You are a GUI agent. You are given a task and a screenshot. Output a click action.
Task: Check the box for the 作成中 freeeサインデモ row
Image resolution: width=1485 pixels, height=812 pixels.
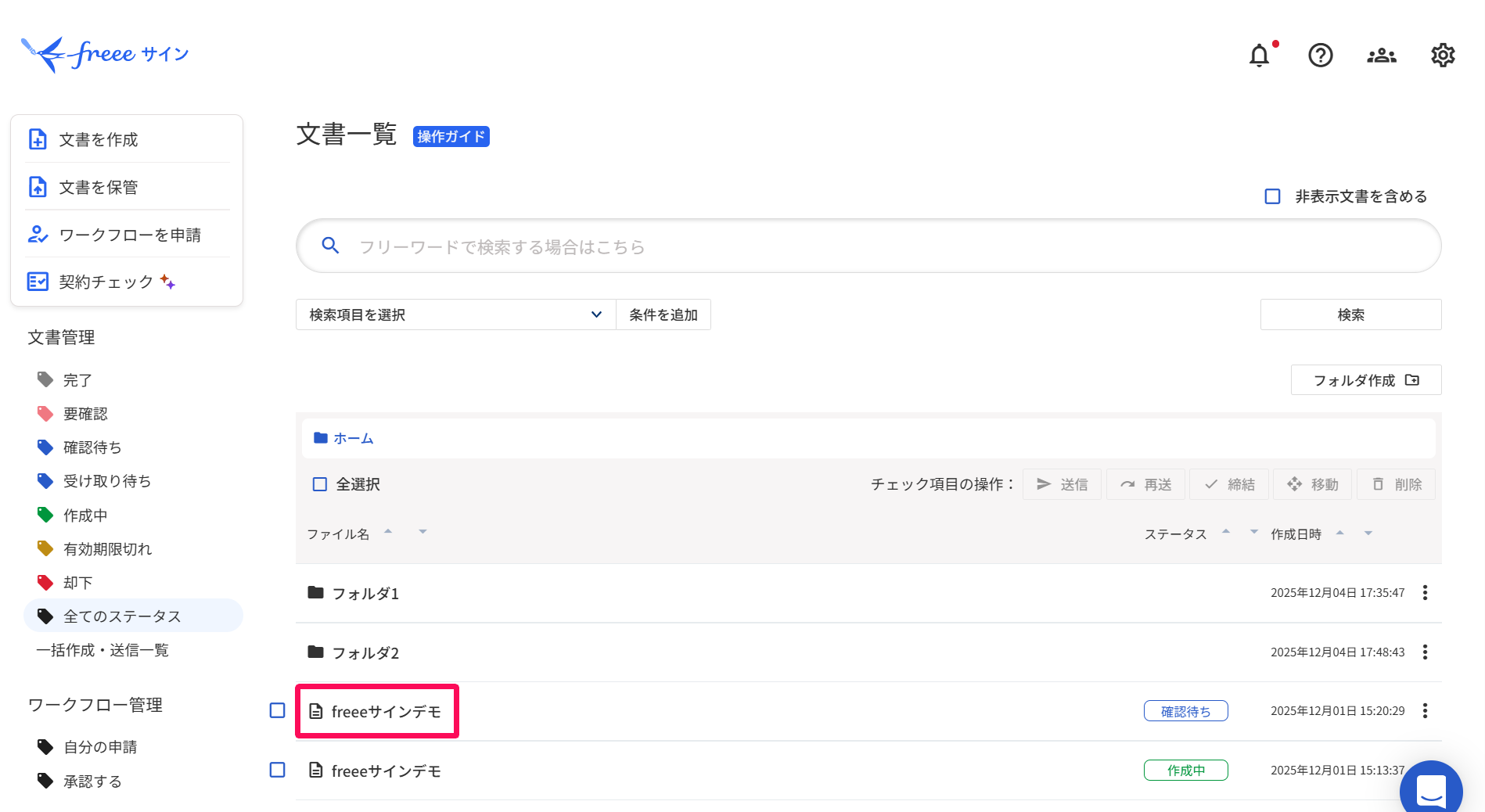(277, 770)
